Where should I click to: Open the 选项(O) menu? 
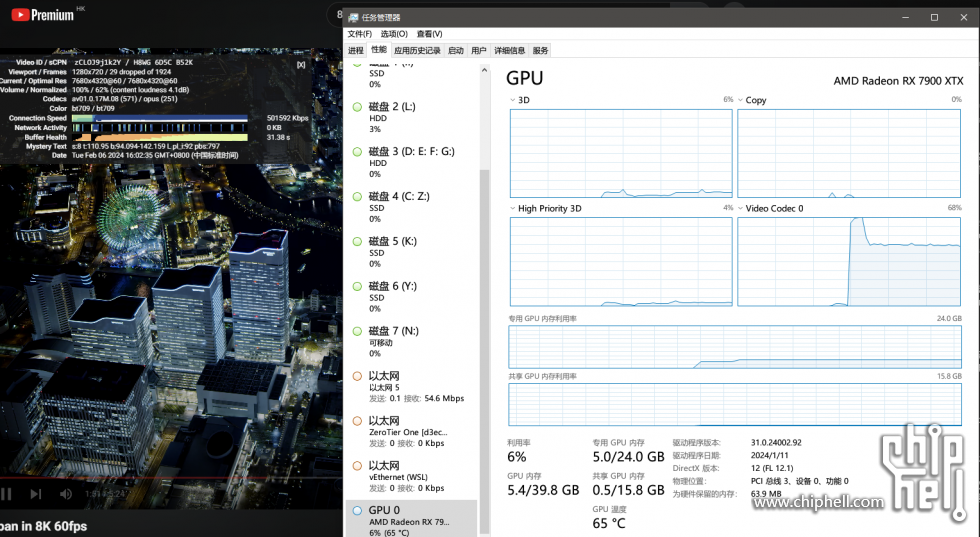394,34
